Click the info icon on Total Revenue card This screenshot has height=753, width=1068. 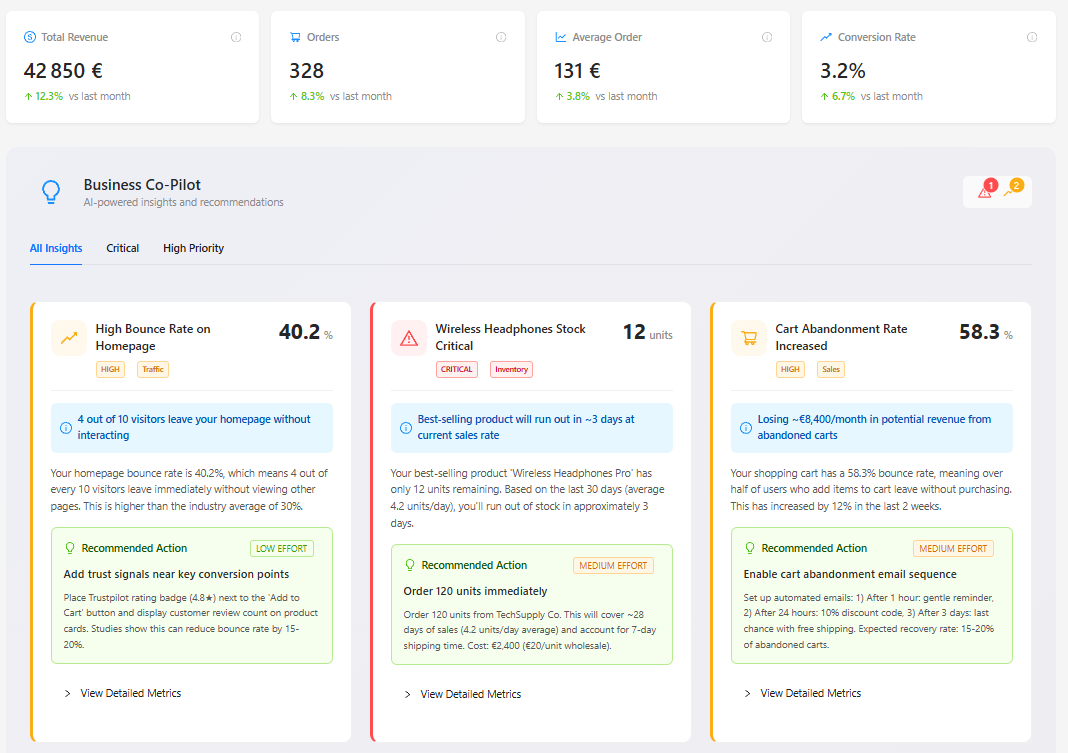[x=236, y=37]
